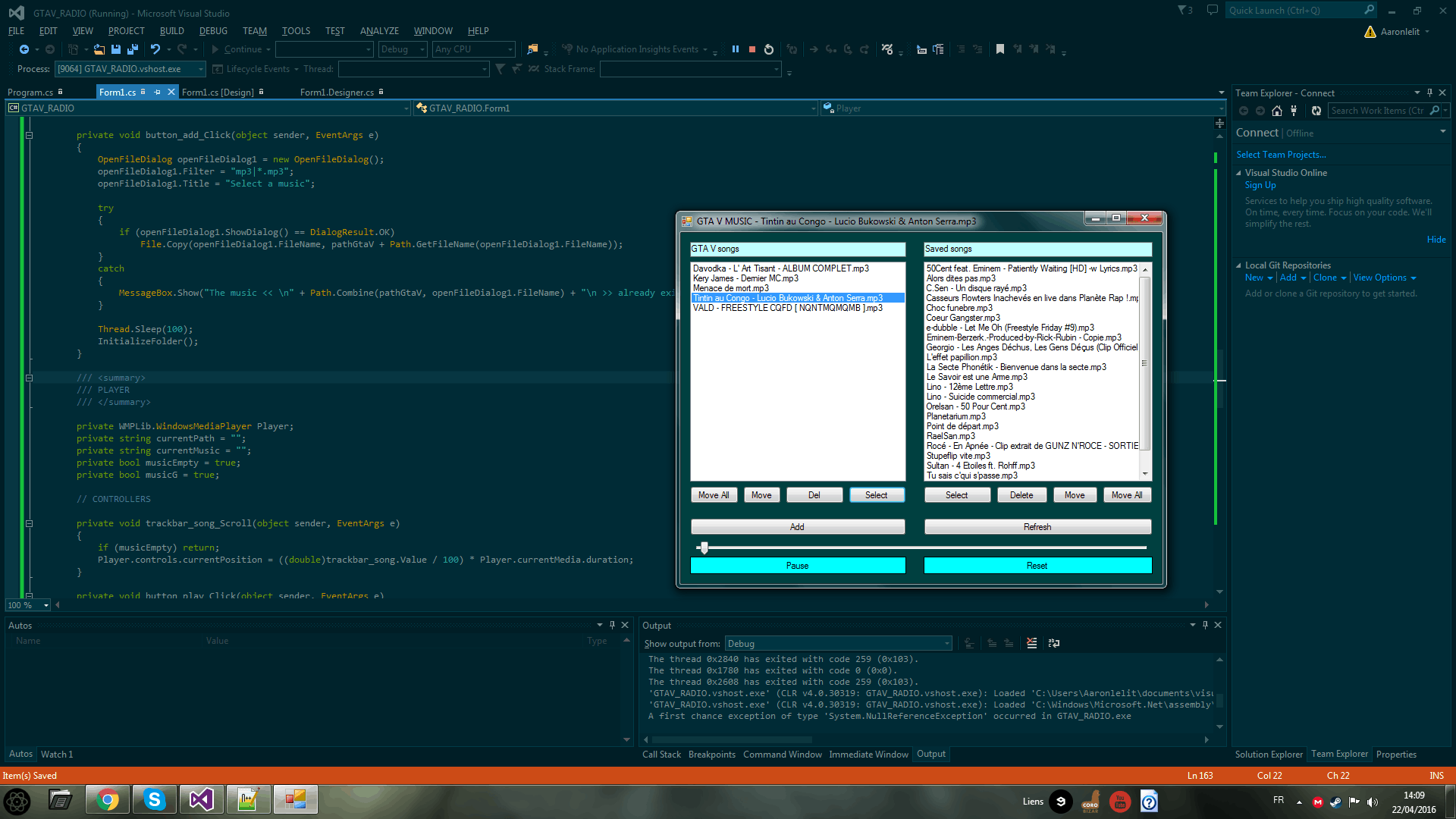1456x819 pixels.
Task: Click the Search Work Items input field
Action: point(1378,111)
